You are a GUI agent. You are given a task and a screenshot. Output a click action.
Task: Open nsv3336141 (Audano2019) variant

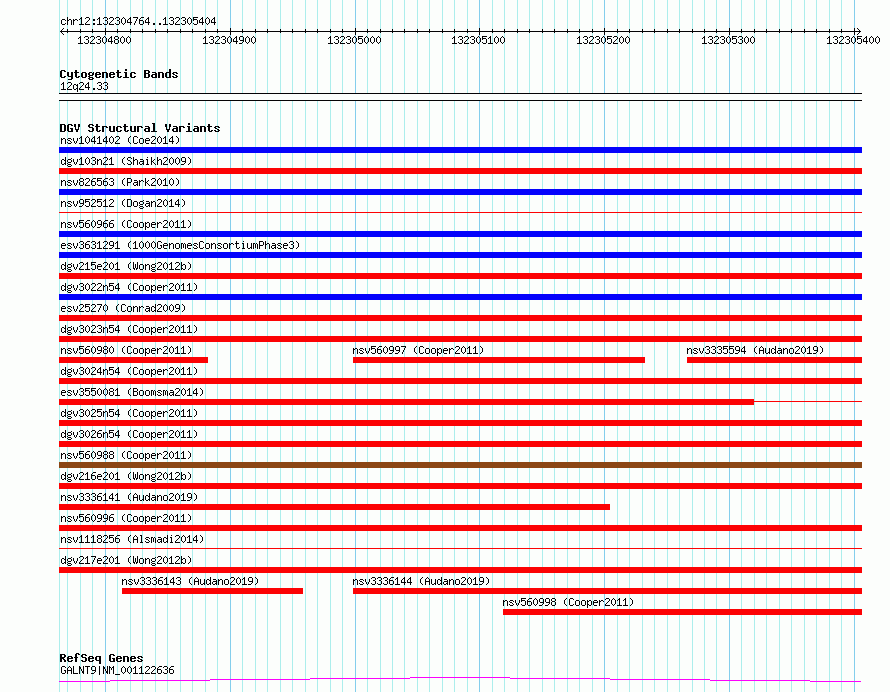129,497
